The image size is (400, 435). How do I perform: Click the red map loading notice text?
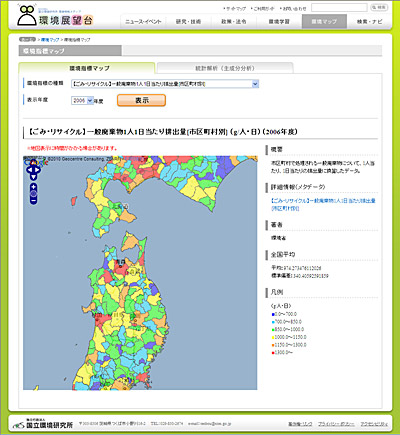[x=72, y=148]
